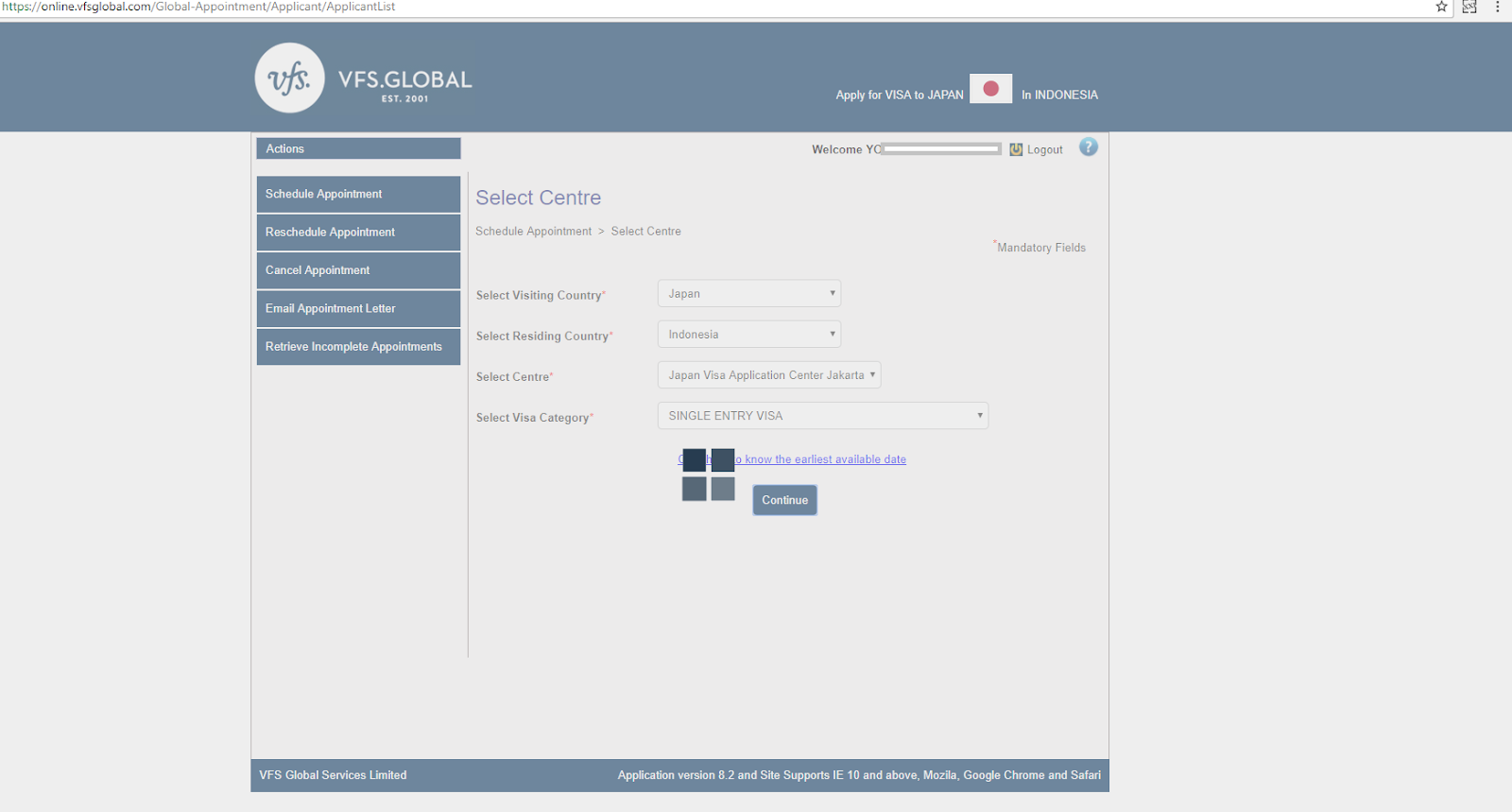Screen dimensions: 1512x812
Task: Click the Mandatory Fields note
Action: point(1040,248)
